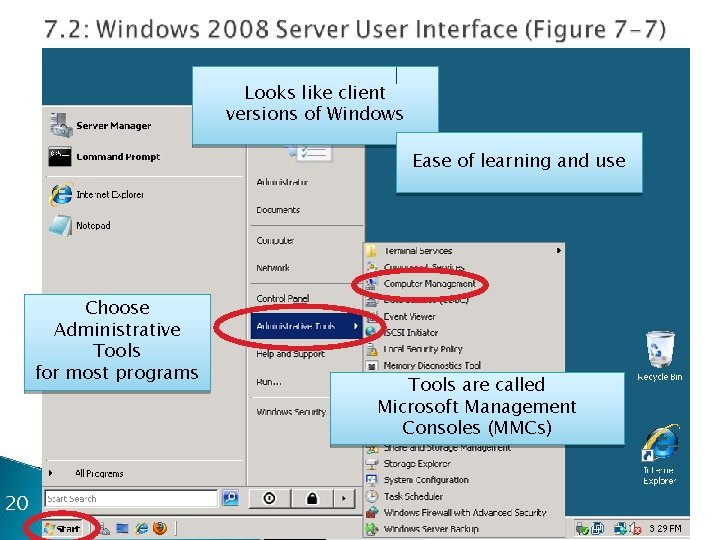The image size is (720, 540).
Task: Click the Windows Server Backup icon
Action: pos(371,529)
